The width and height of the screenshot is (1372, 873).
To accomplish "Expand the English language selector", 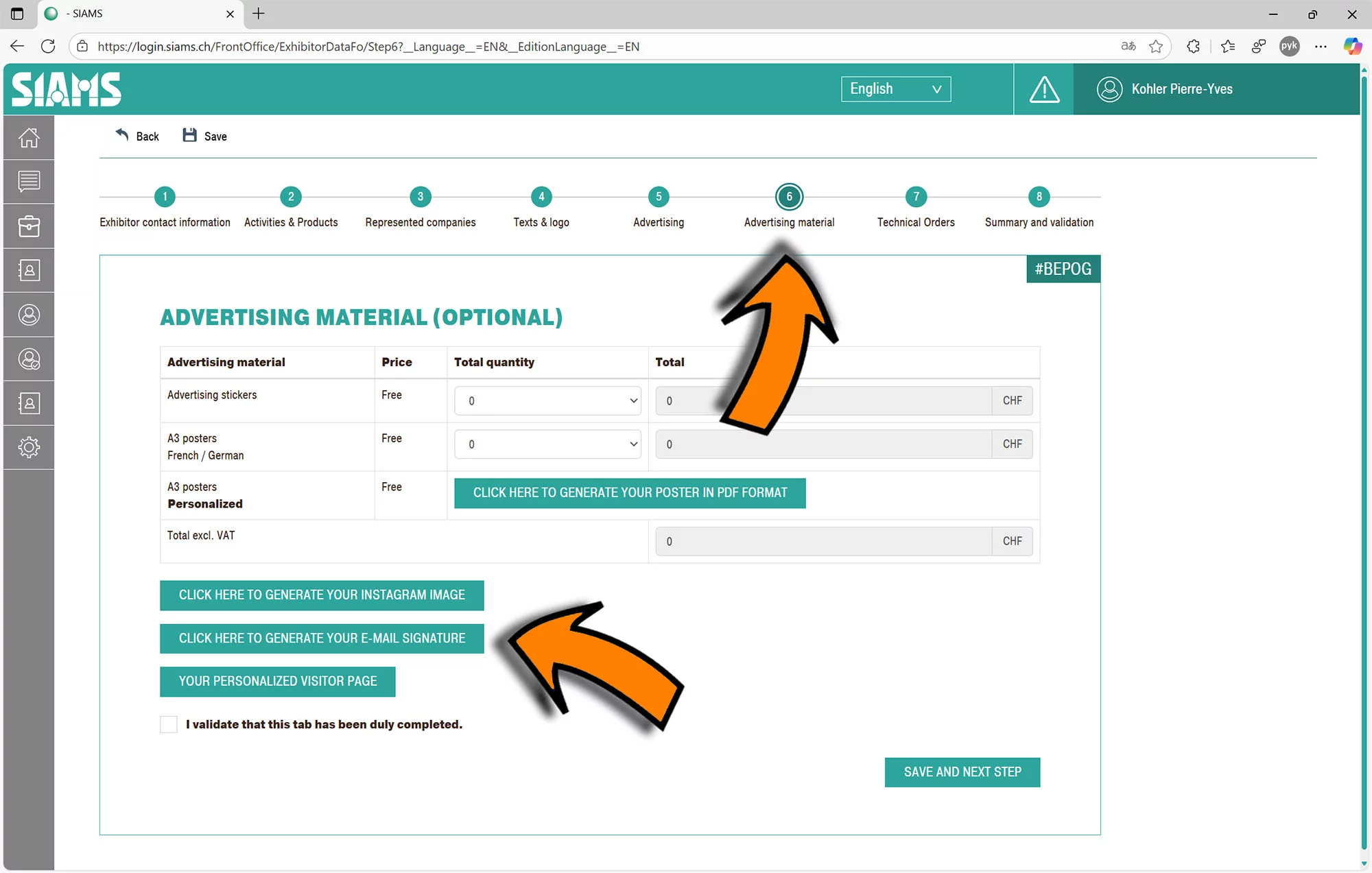I will (x=895, y=89).
